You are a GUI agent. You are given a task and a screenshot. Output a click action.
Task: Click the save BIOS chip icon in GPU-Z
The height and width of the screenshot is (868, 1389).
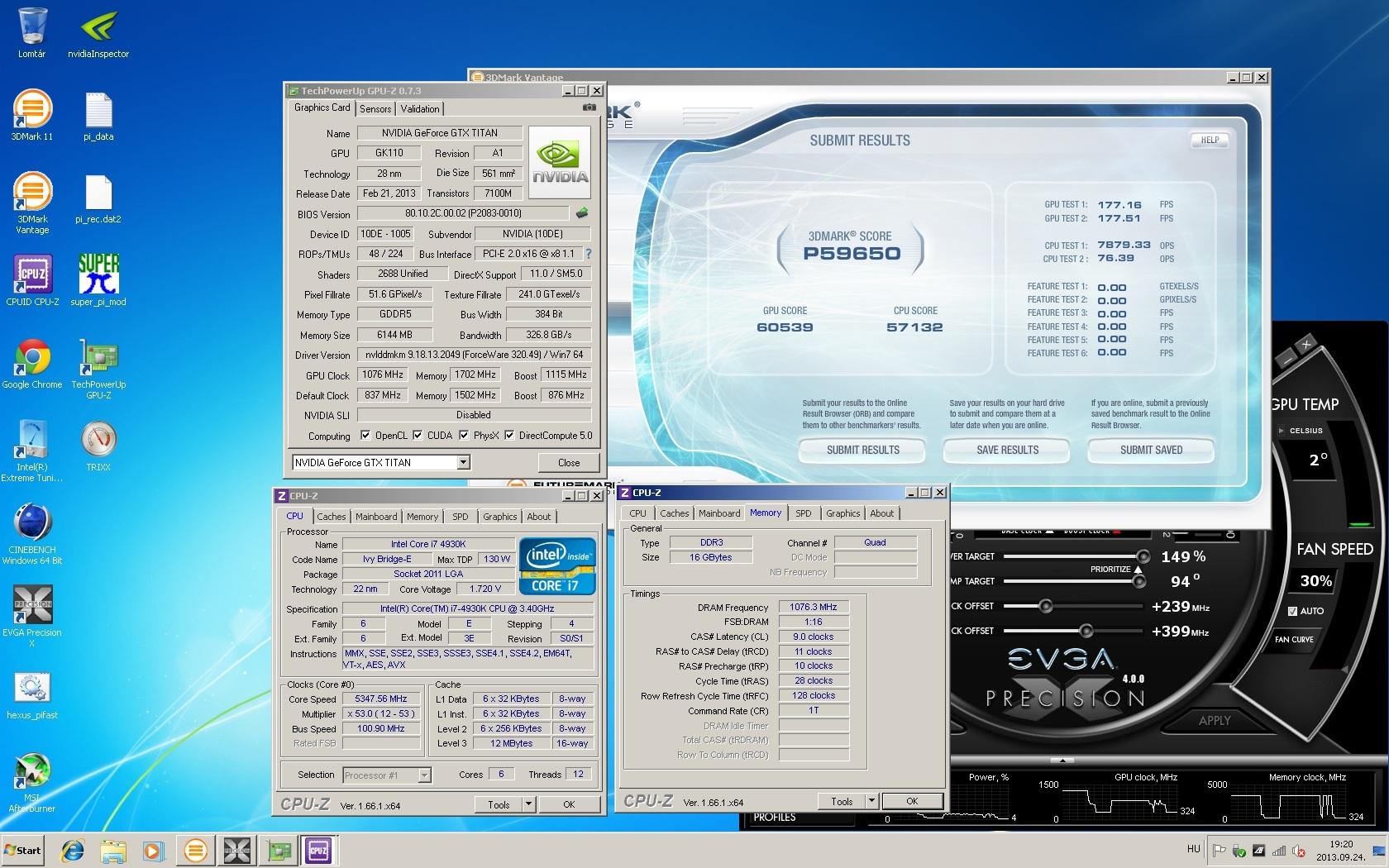pyautogui.click(x=582, y=213)
